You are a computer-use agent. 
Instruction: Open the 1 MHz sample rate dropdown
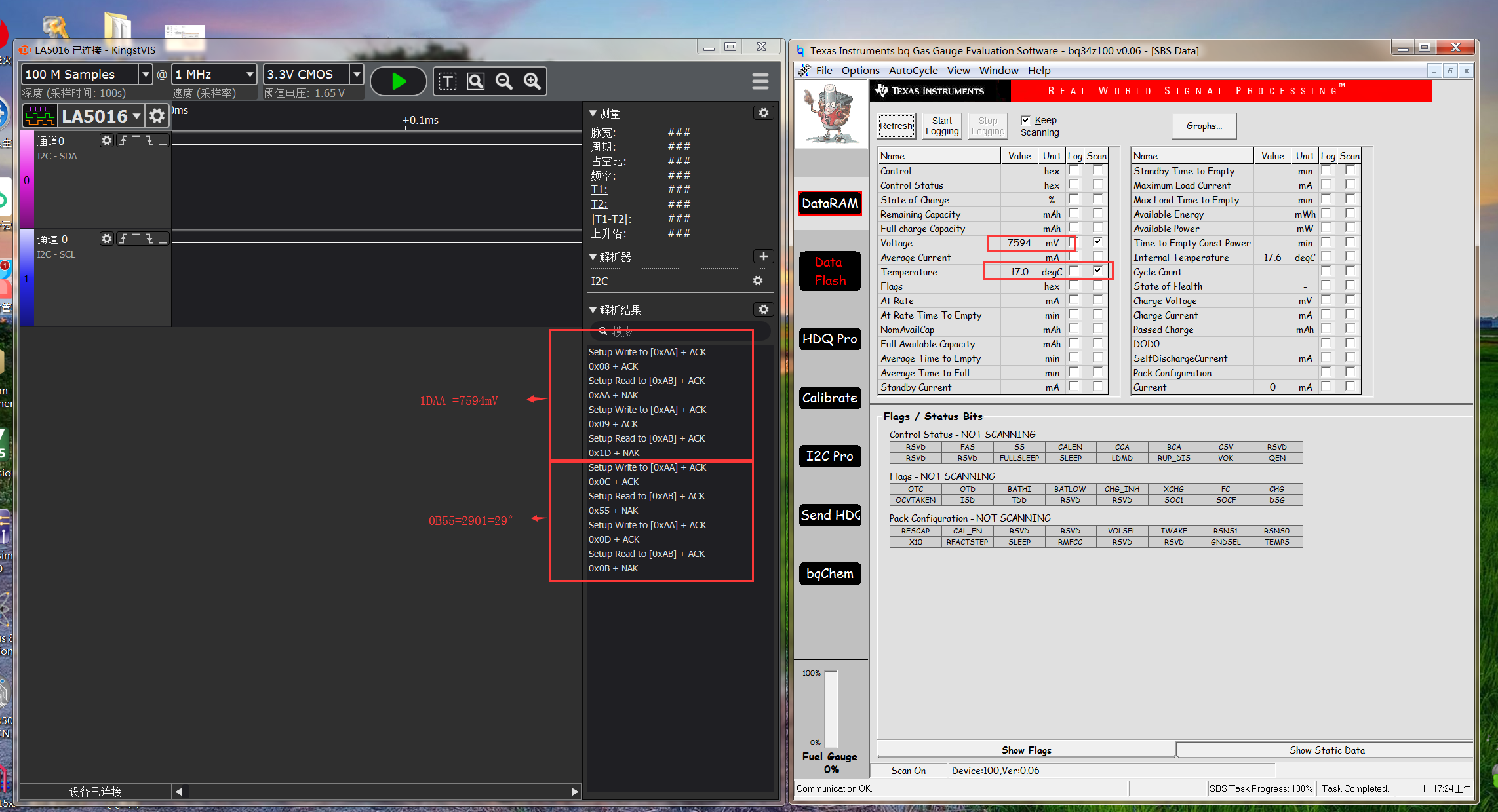250,75
